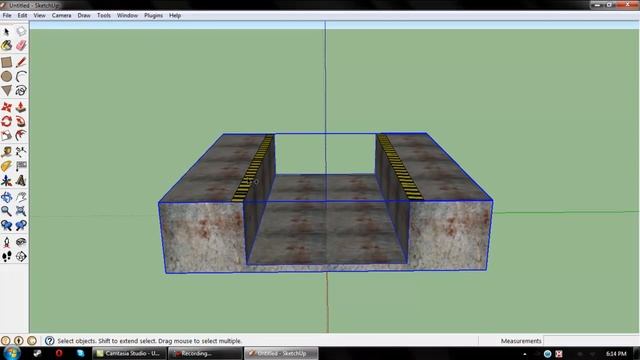Screen dimensions: 640x360
Task: Activate the Walk footprints tool
Action: click(7, 256)
